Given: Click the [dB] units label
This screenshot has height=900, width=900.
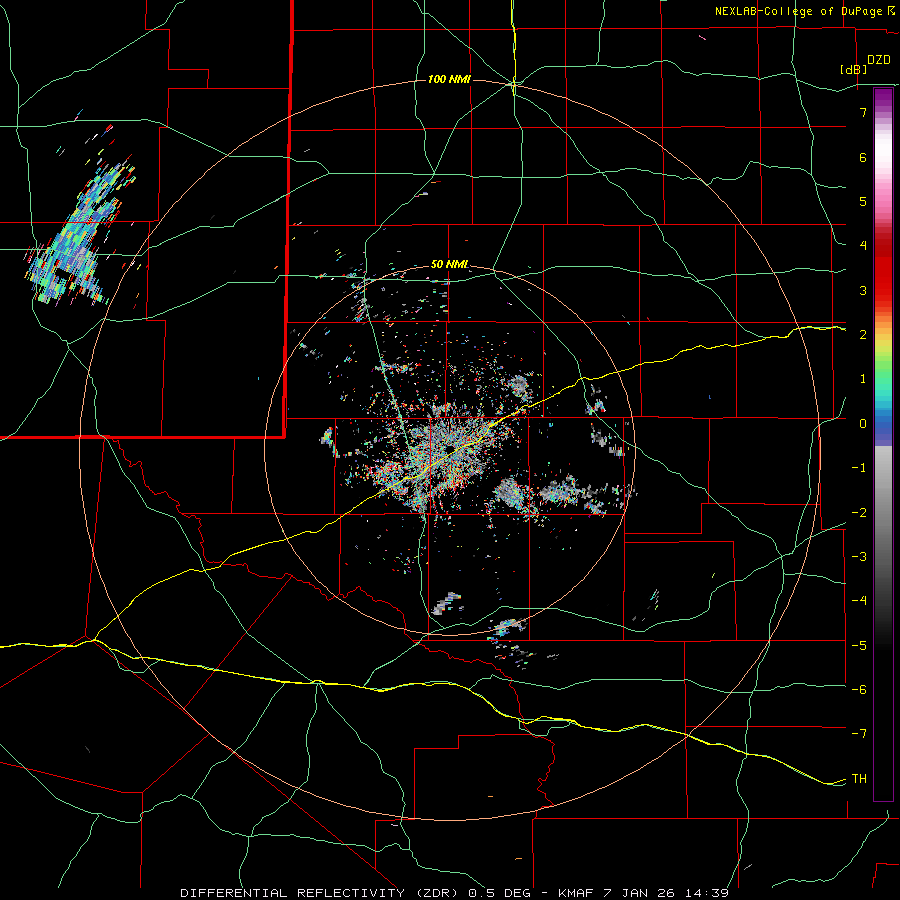Looking at the screenshot, I should (854, 69).
